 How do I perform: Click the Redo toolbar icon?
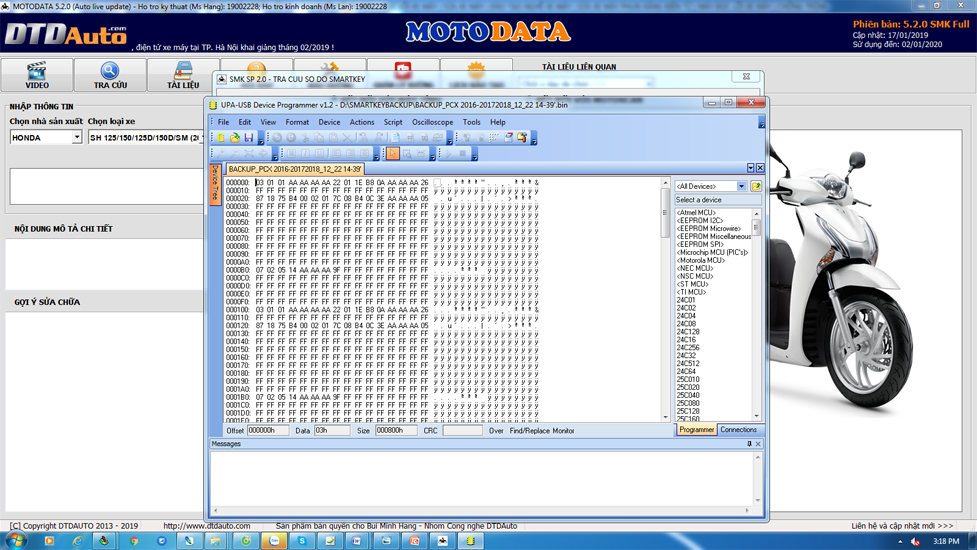[x=291, y=138]
